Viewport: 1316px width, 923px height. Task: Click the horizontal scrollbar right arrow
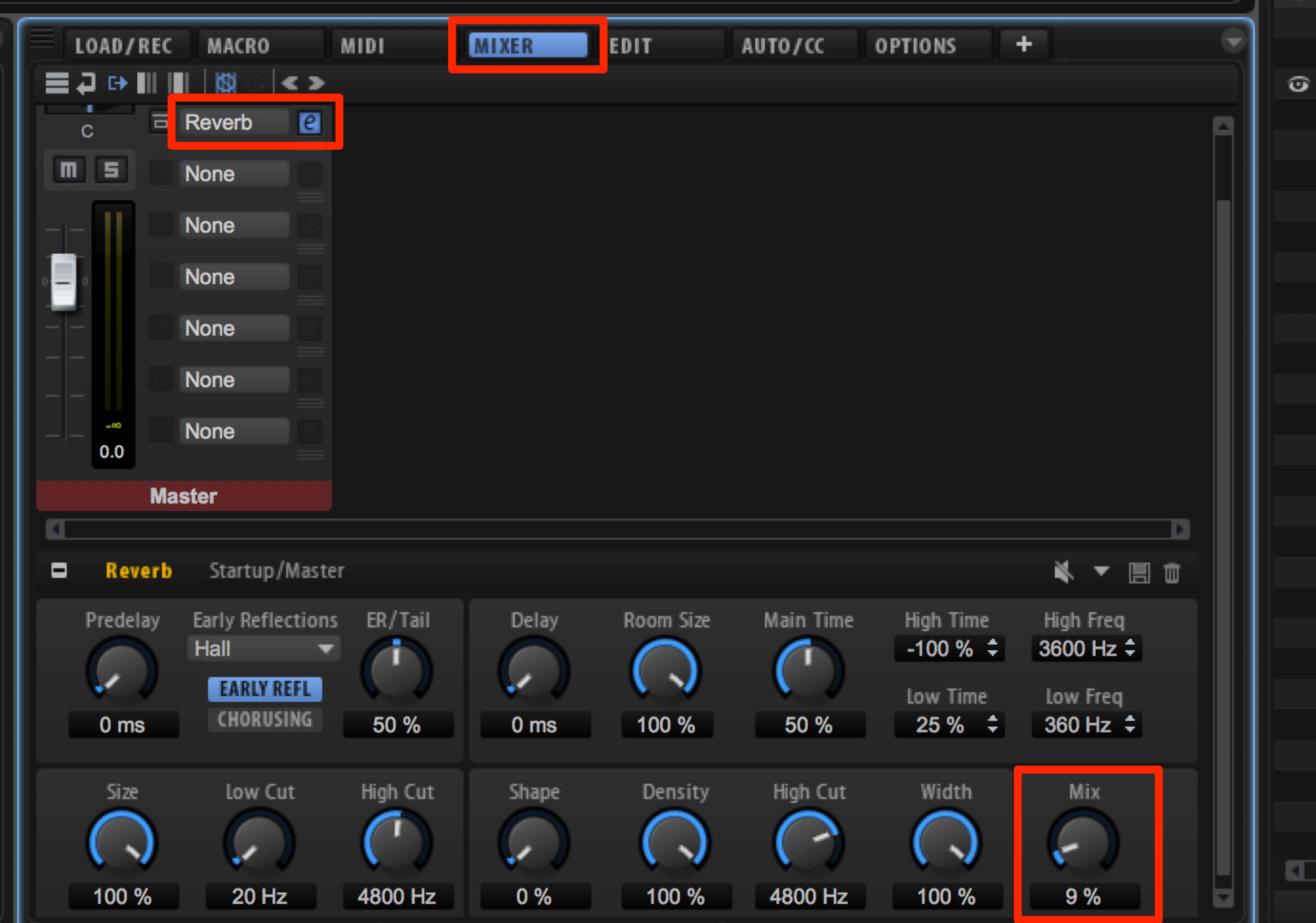tap(1180, 529)
